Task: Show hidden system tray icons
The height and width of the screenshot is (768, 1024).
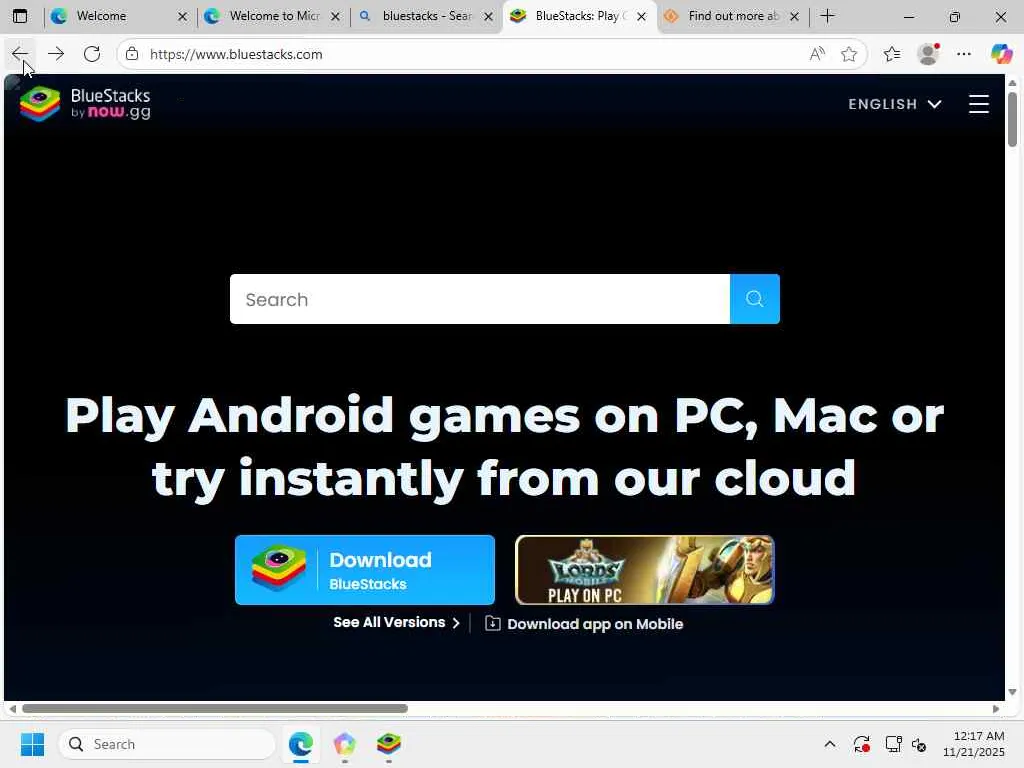Action: coord(829,744)
